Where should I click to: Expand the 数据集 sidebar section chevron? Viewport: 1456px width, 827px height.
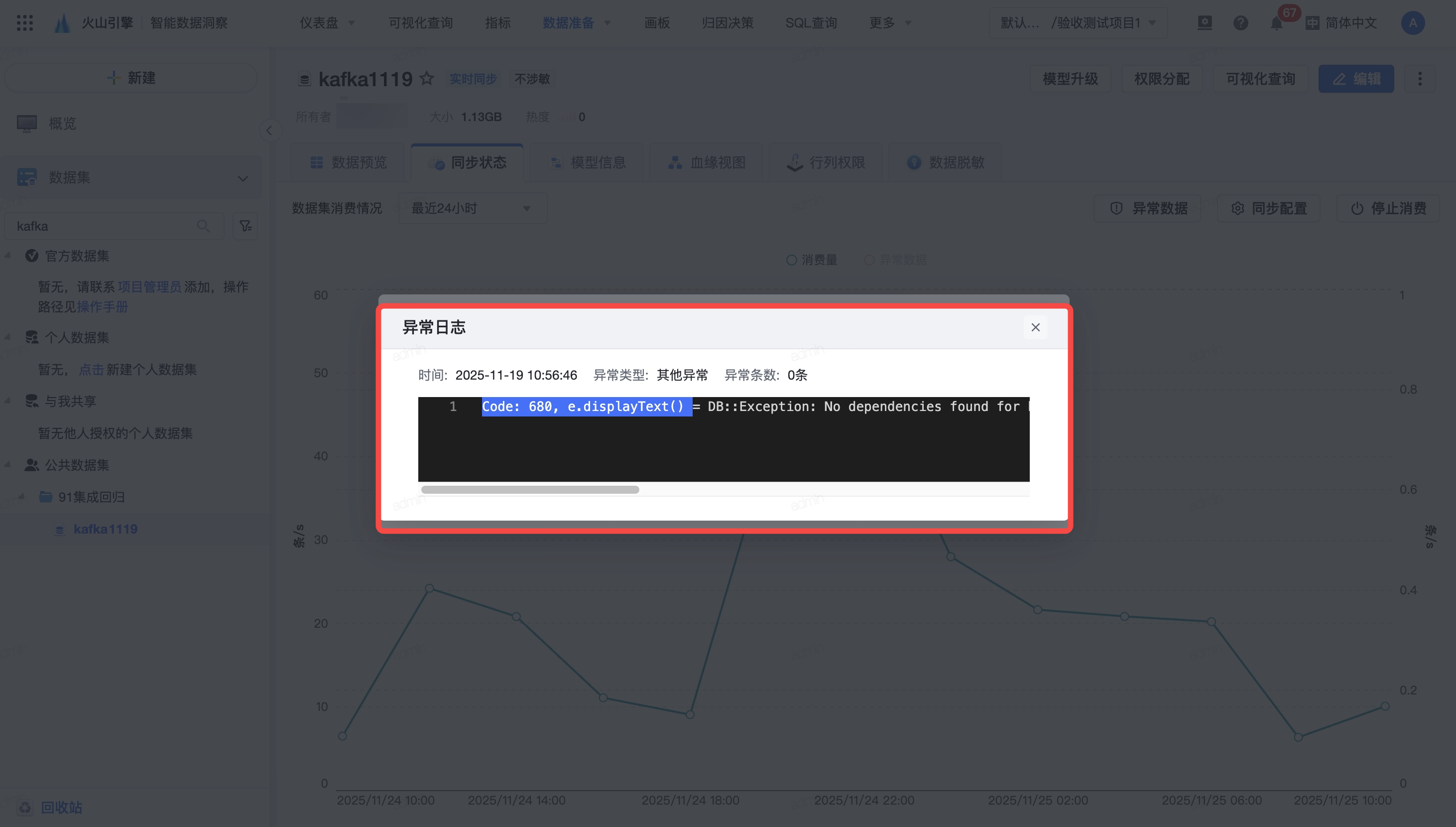click(x=243, y=178)
